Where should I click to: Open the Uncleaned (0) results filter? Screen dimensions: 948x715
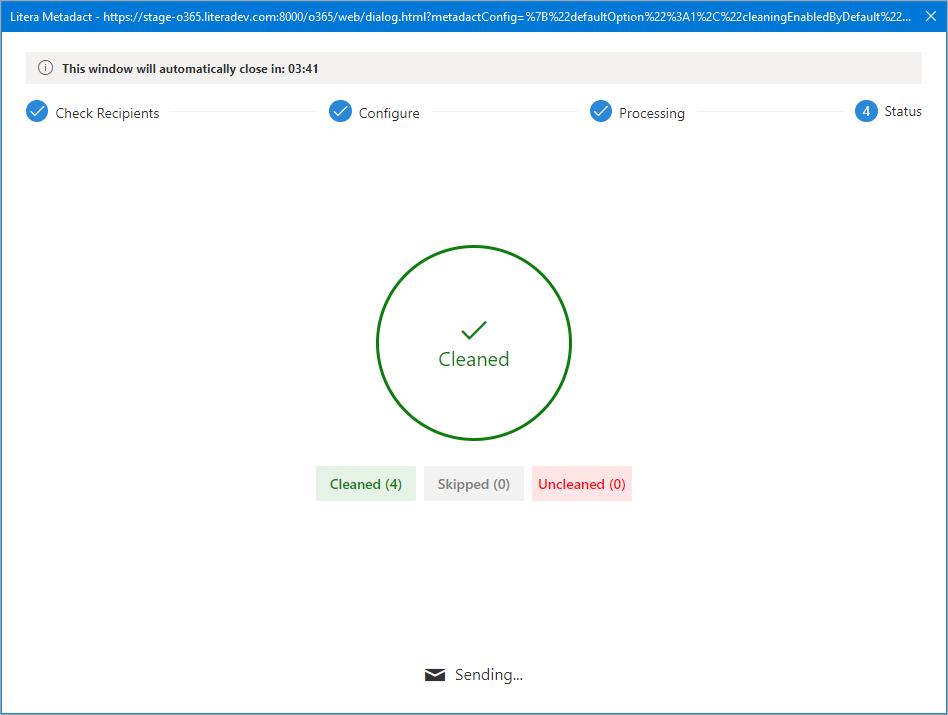pyautogui.click(x=581, y=483)
